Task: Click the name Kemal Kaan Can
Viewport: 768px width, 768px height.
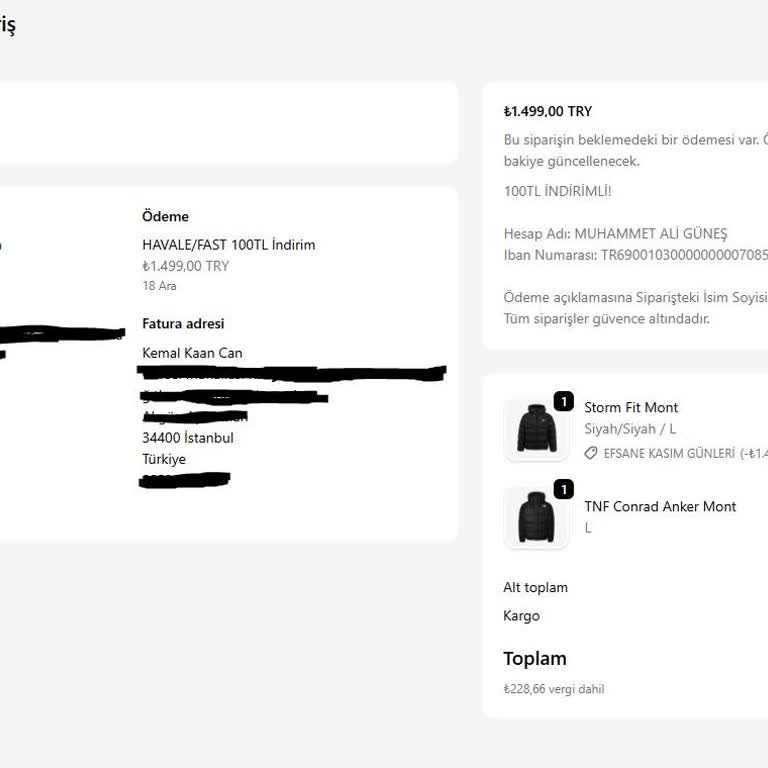Action: pos(192,353)
